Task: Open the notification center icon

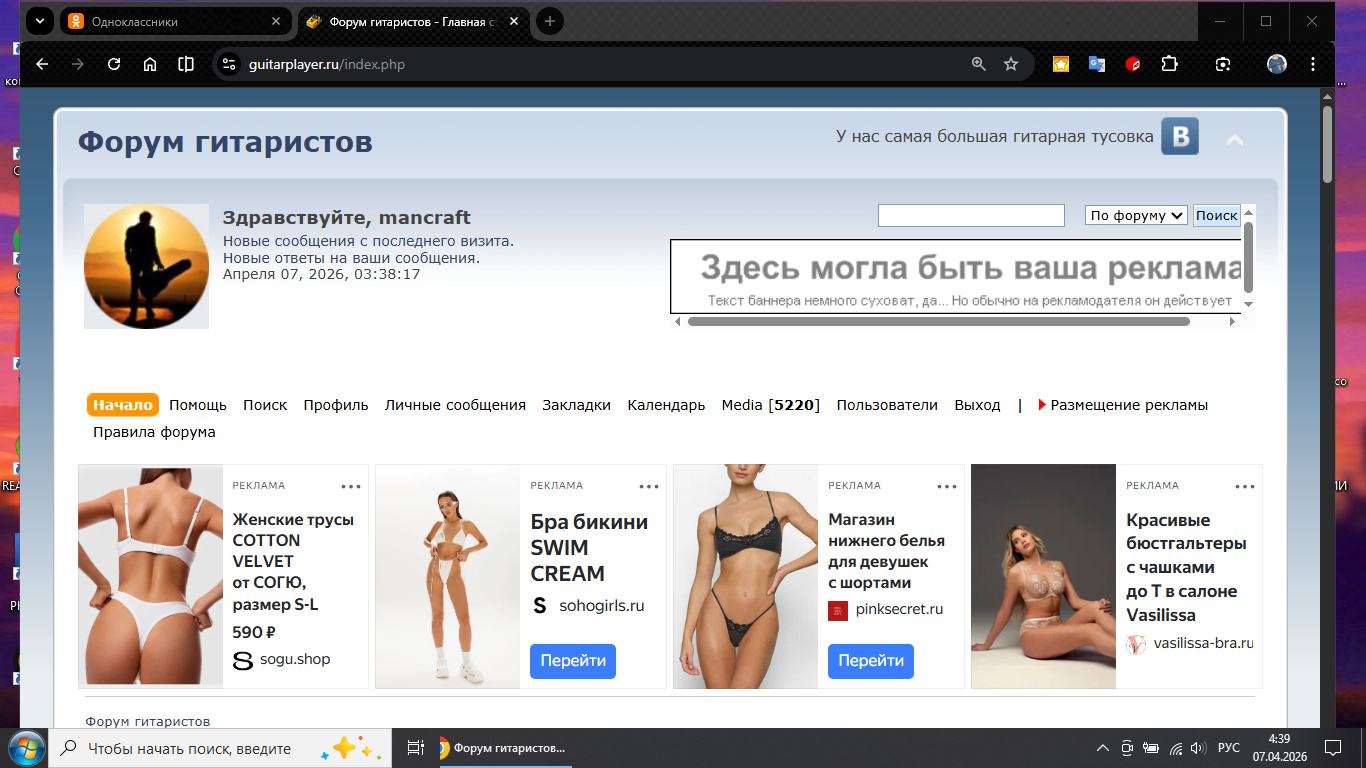Action: [x=1332, y=748]
